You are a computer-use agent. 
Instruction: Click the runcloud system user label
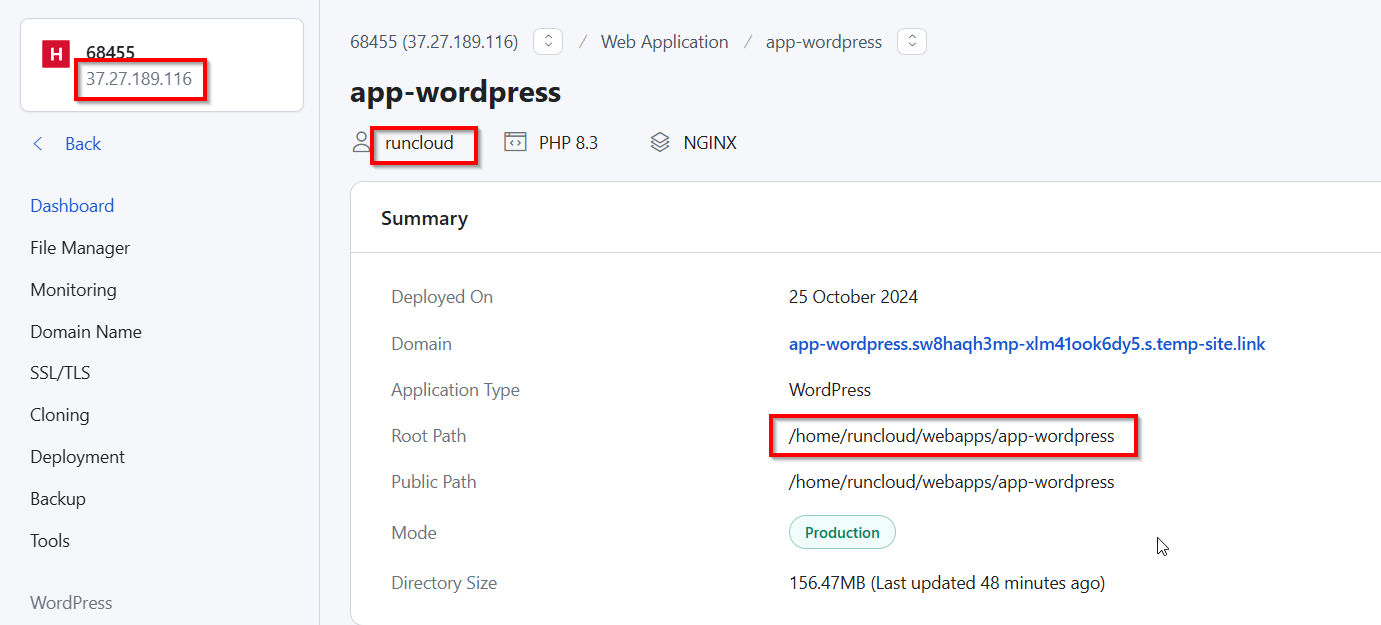[x=419, y=143]
